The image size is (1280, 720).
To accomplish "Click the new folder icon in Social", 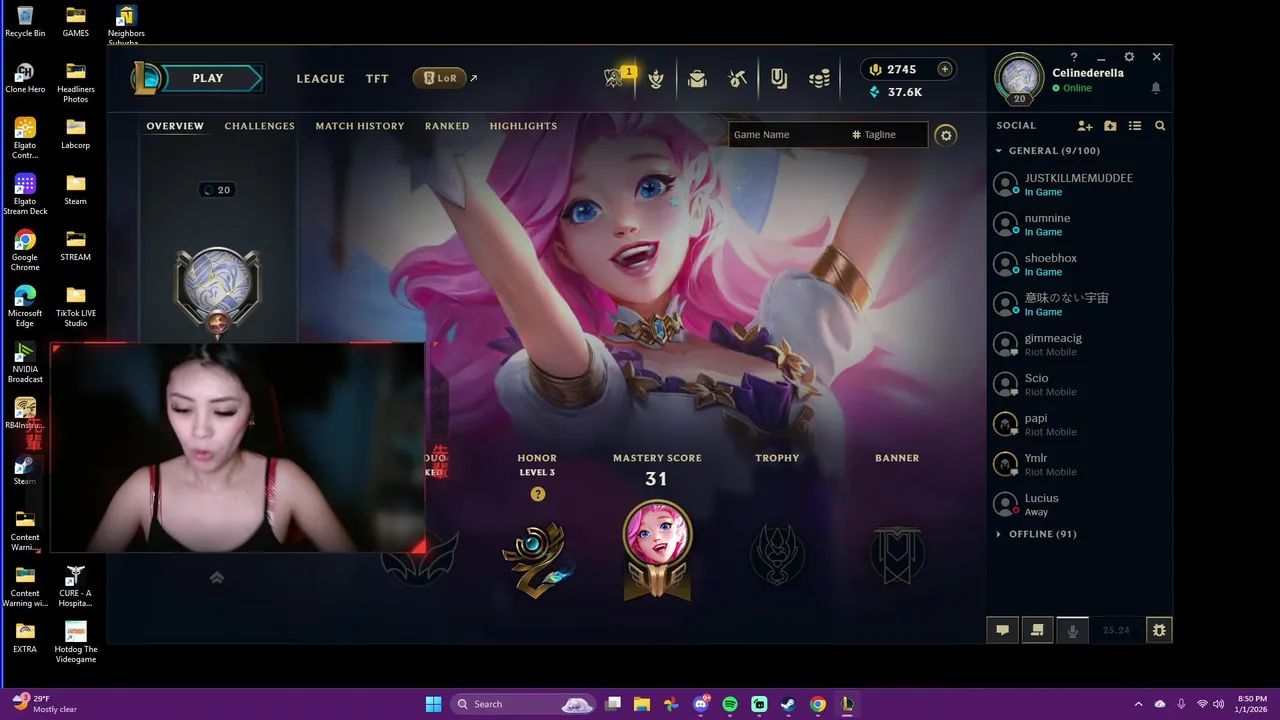I will pos(1110,126).
